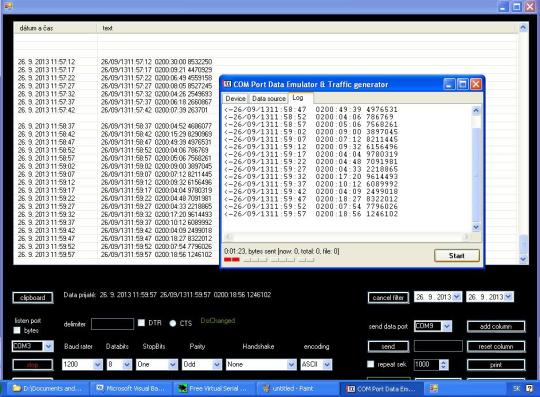Click the print button
This screenshot has width=540, height=397.
496,365
